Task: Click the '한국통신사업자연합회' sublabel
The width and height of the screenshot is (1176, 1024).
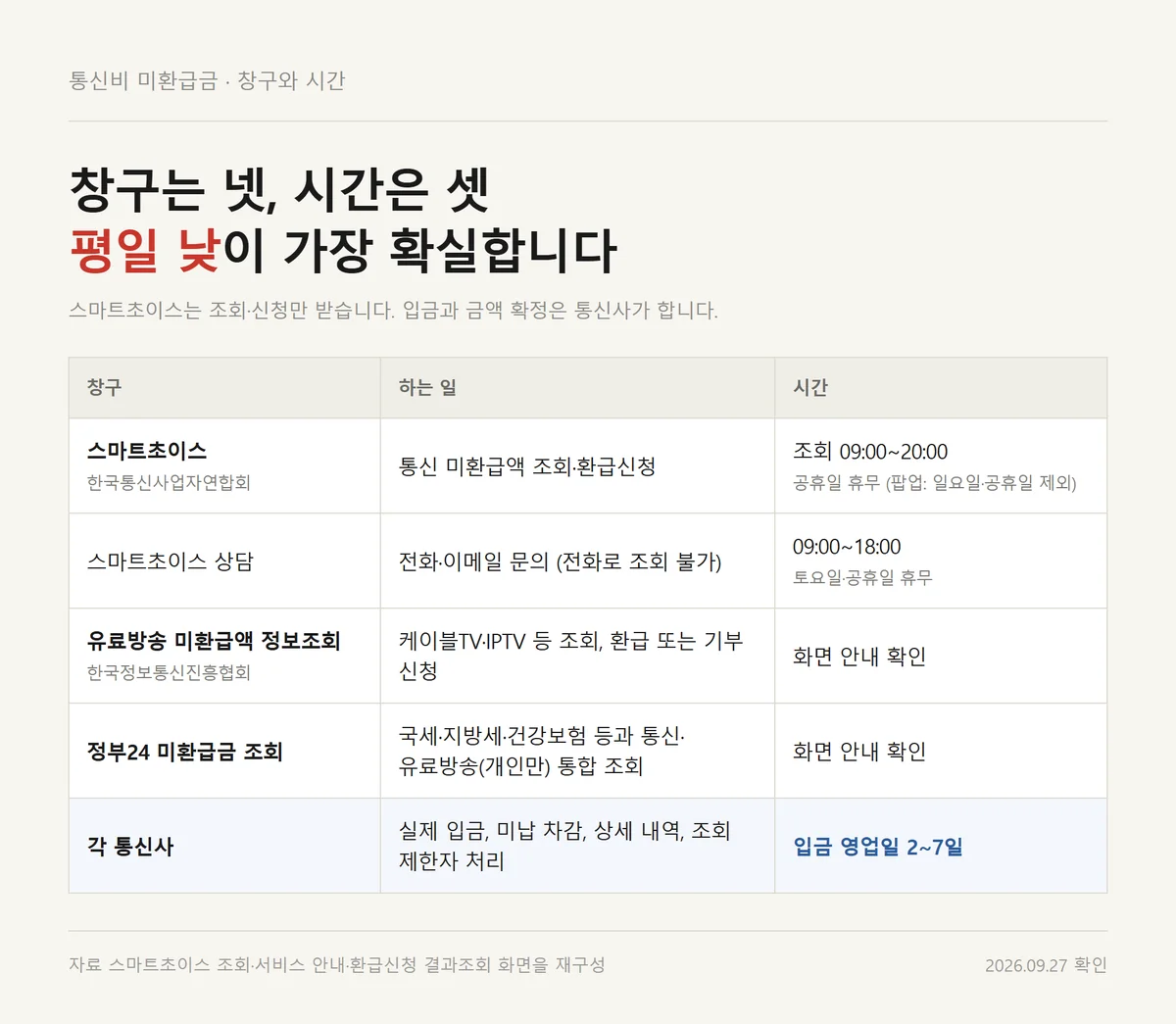Action: 169,482
